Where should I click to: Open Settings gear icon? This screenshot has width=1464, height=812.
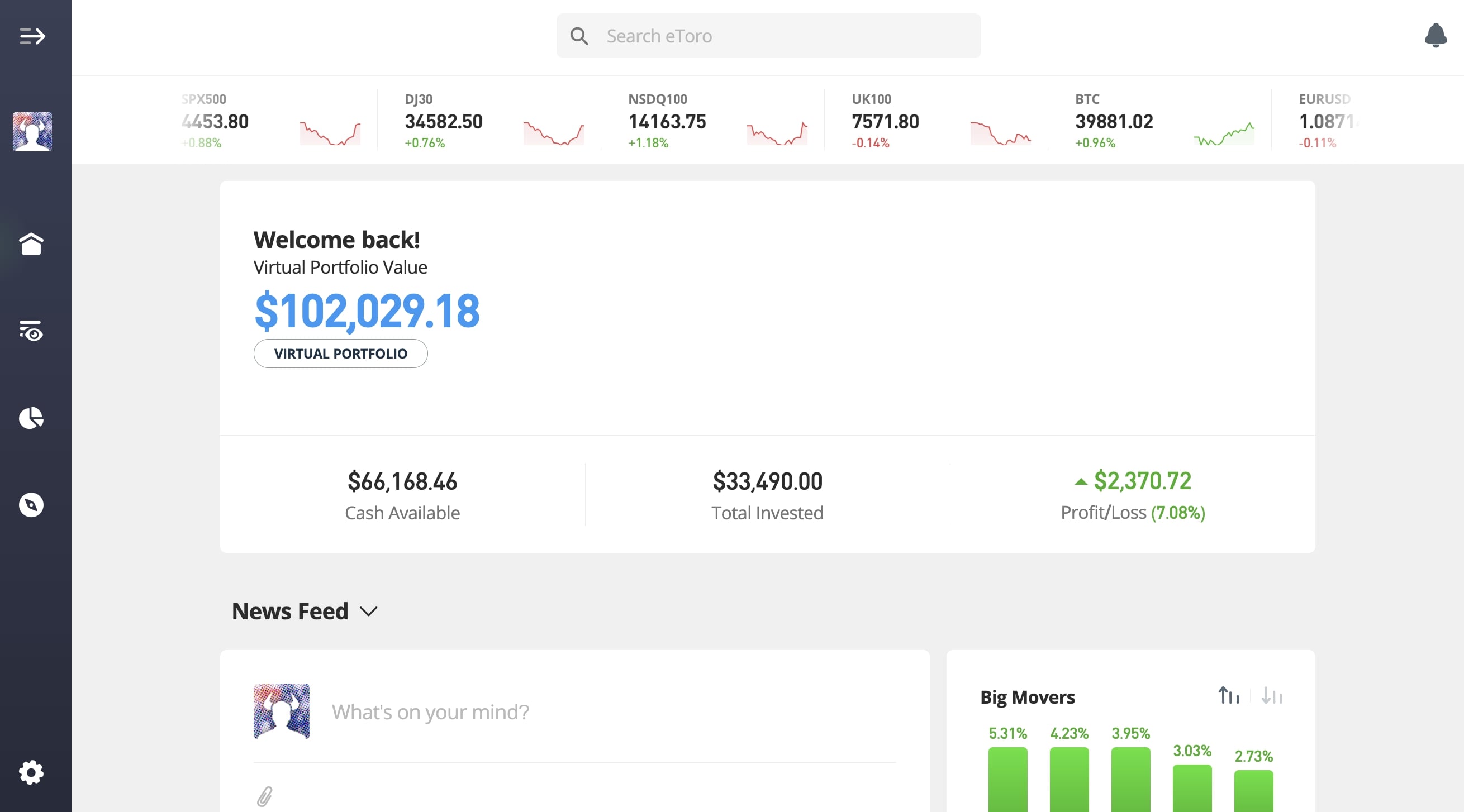click(x=31, y=773)
